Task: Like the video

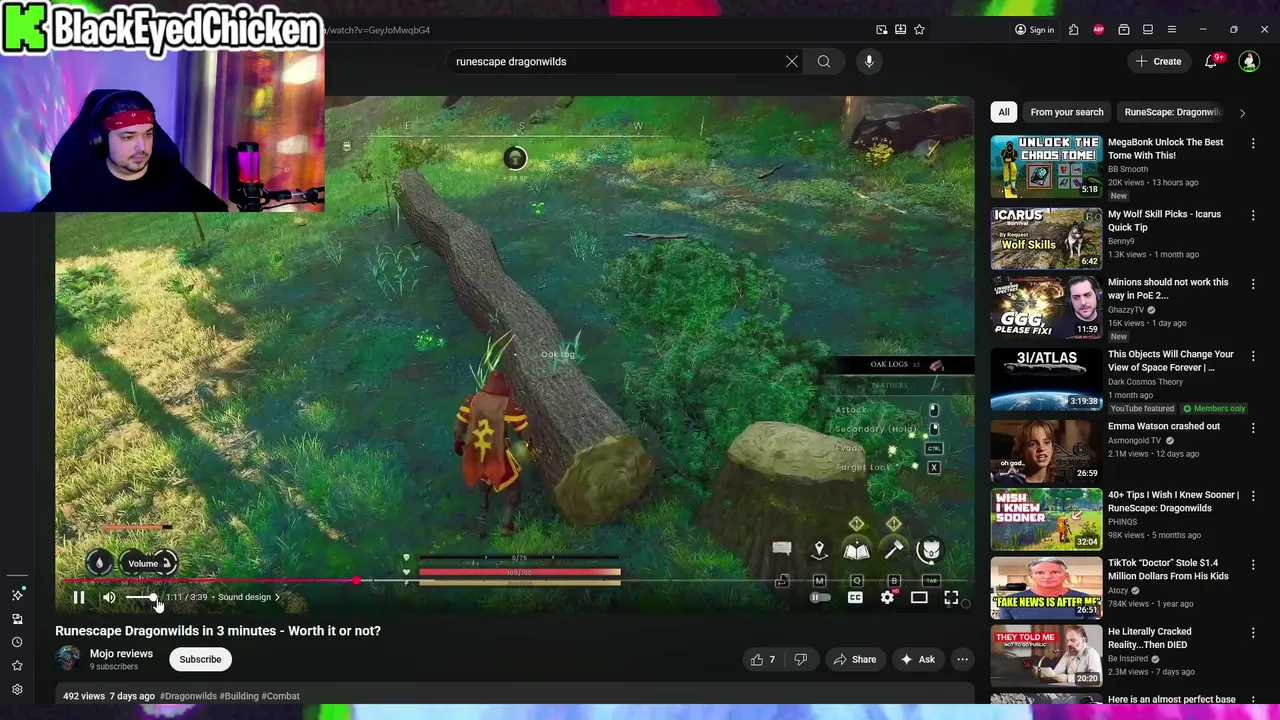Action: (763, 659)
